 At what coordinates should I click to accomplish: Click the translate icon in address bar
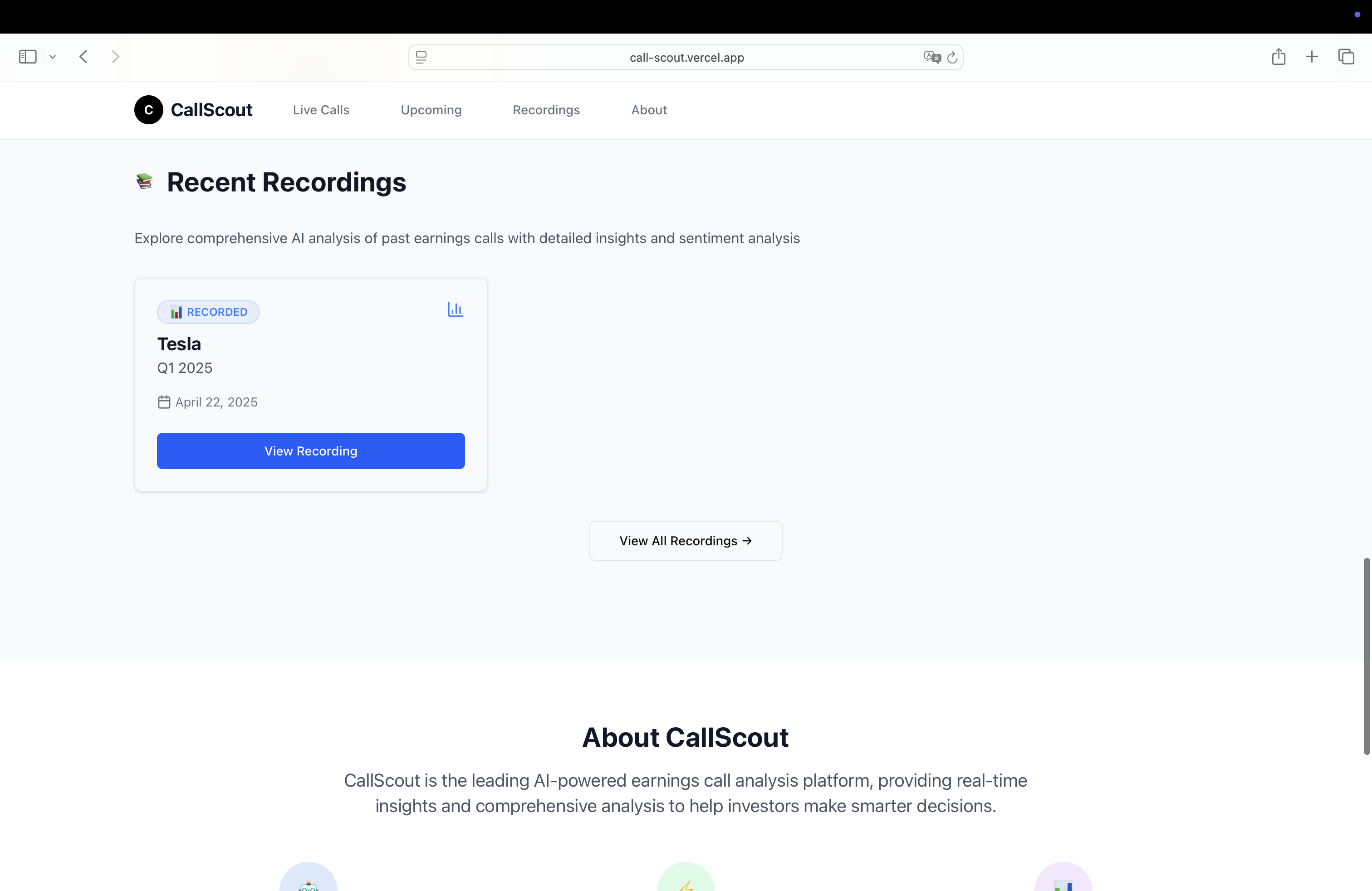coord(931,57)
